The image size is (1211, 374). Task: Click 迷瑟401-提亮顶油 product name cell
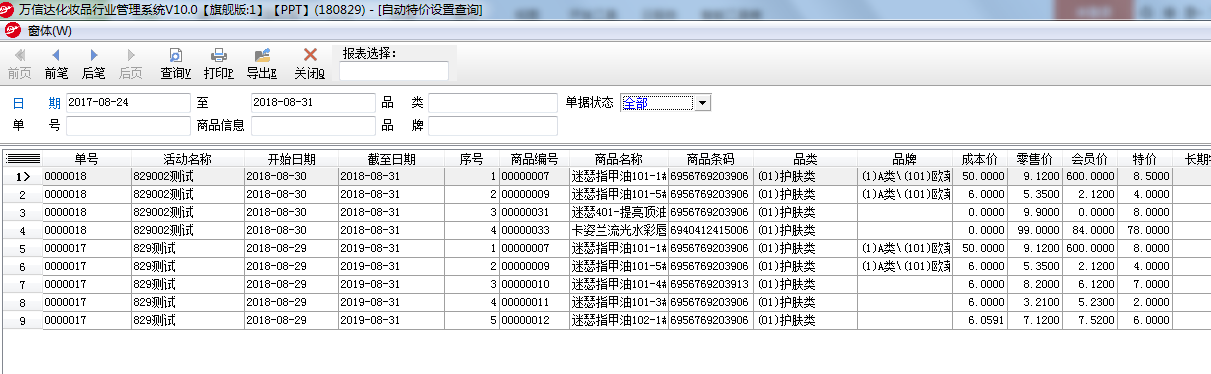click(618, 212)
